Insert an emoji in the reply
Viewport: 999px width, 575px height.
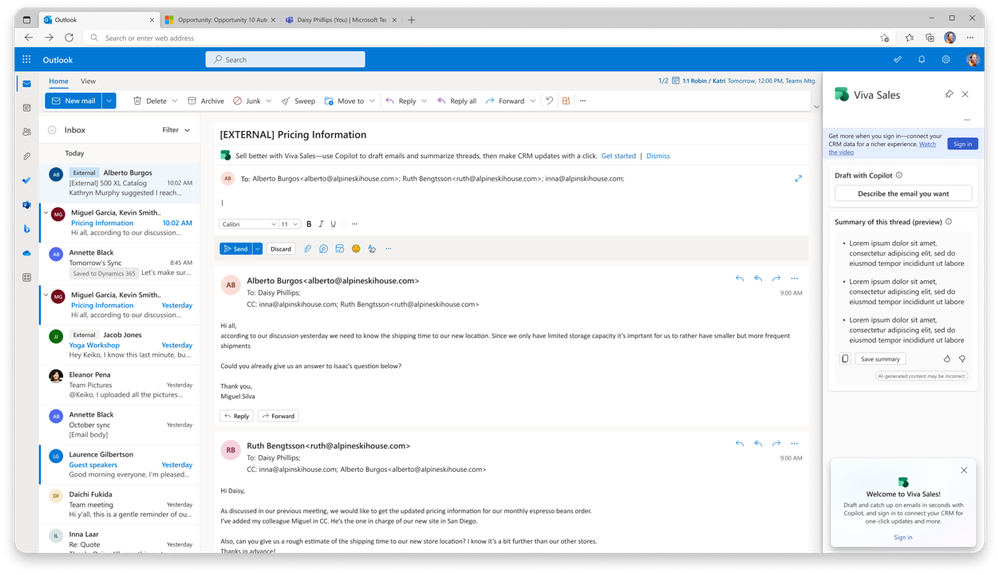coord(356,249)
